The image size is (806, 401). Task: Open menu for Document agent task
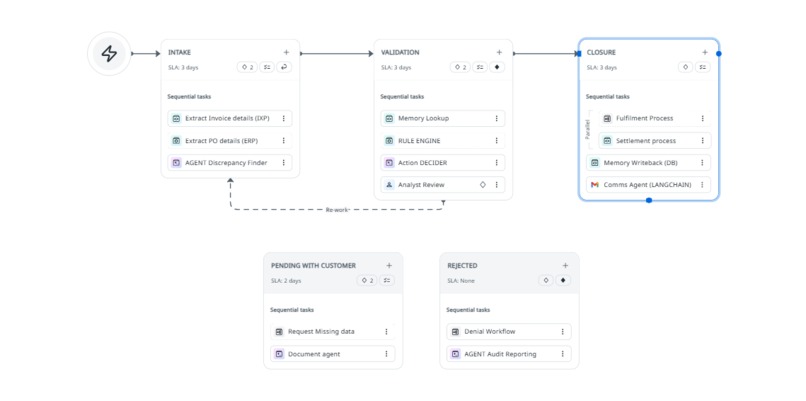(386, 354)
